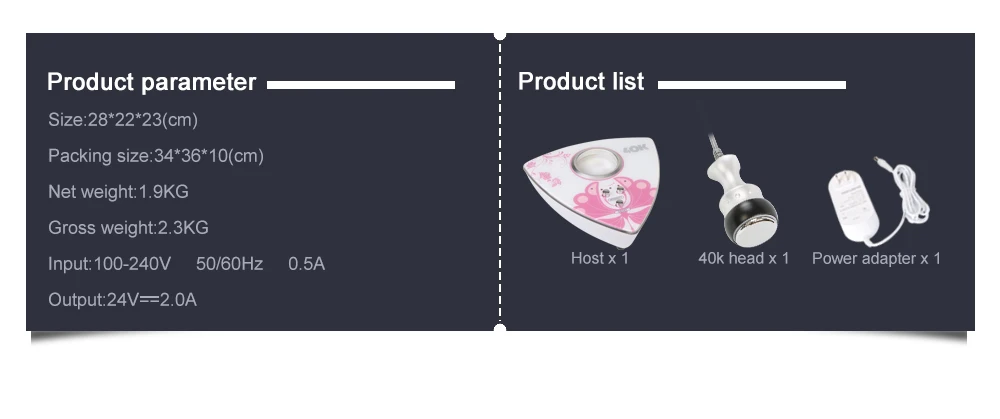Click the Input:100-240V specification text
This screenshot has height=419, width=1000.
[110, 264]
